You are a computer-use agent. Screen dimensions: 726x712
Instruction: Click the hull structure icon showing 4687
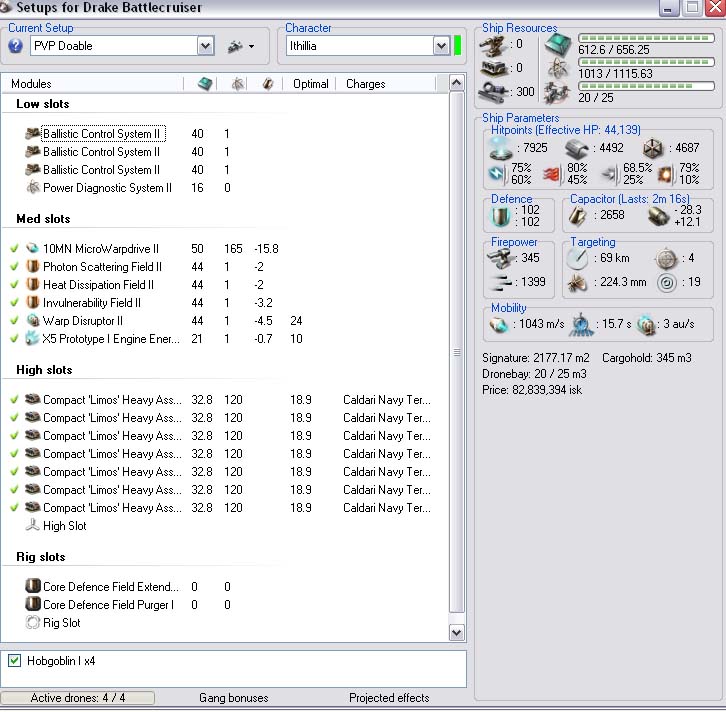point(653,148)
